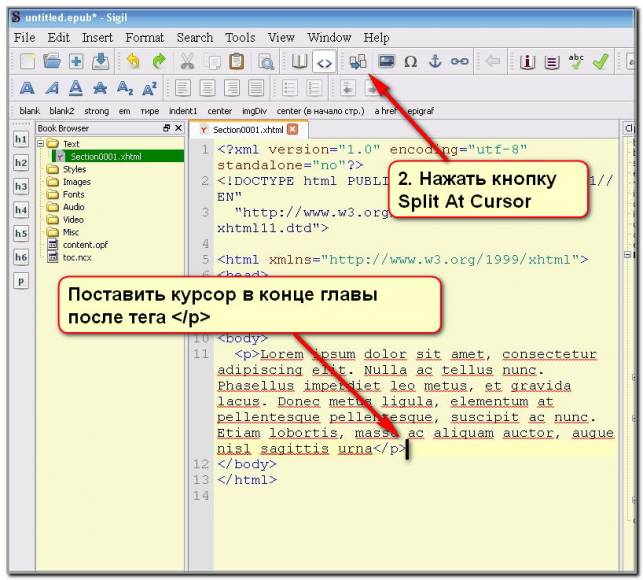Align text right icon

(x=232, y=88)
